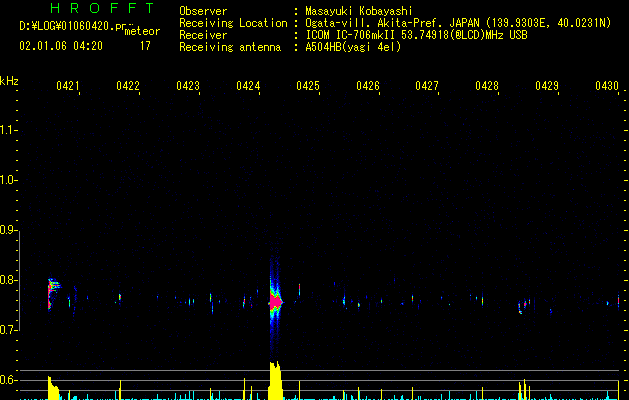Image resolution: width=629 pixels, height=400 pixels.
Task: Click the flag-shaped meteor echo before 0421
Action: pyautogui.click(x=53, y=293)
